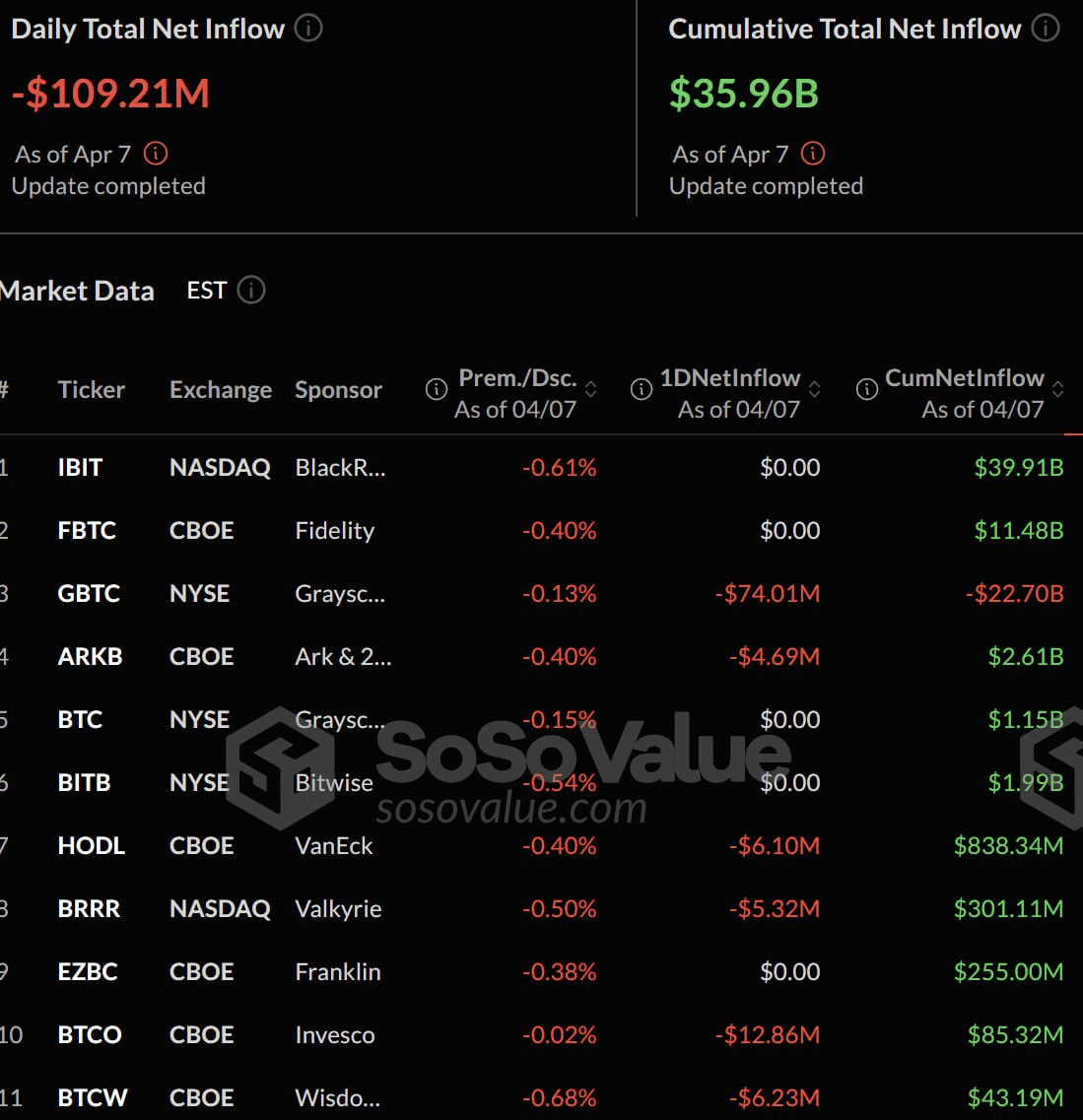Viewport: 1083px width, 1120px height.
Task: Open the GBTC ticker details link
Action: coord(89,593)
